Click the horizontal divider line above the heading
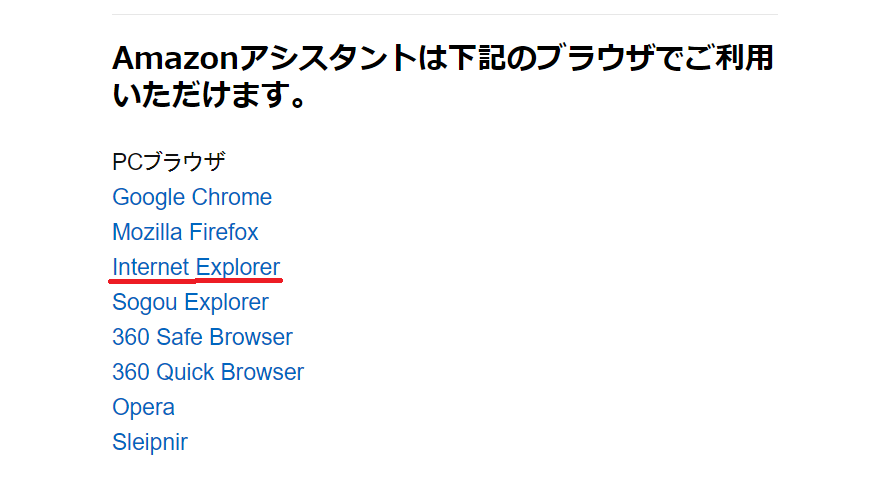893x493 pixels. click(445, 15)
